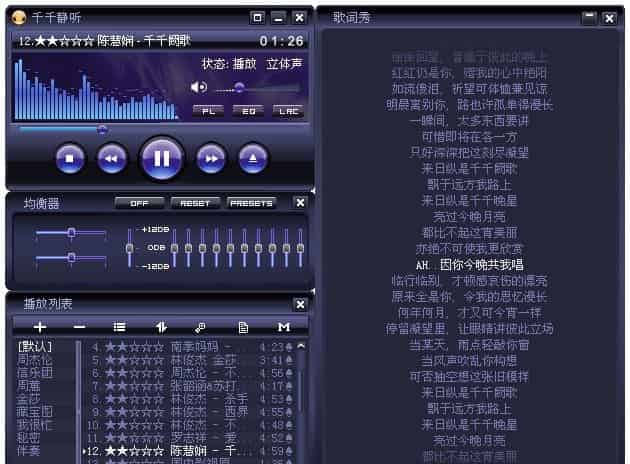
Task: Turn equalizer OFF button
Action: pyautogui.click(x=139, y=203)
